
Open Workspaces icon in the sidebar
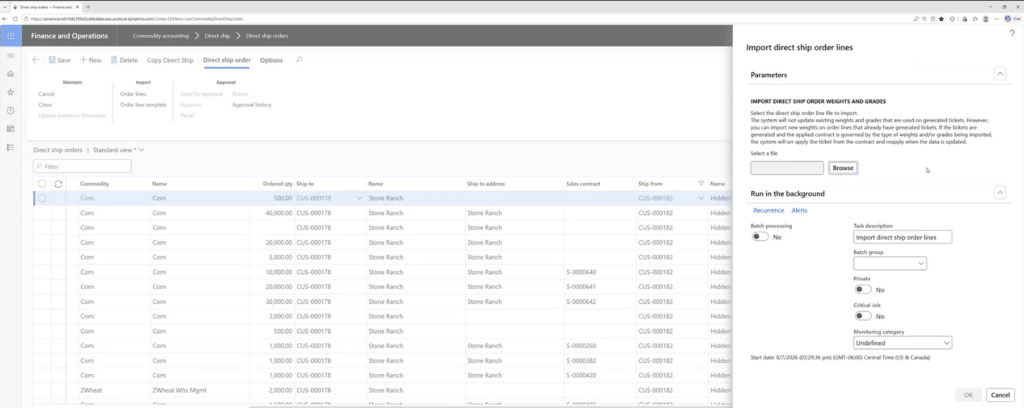point(10,129)
